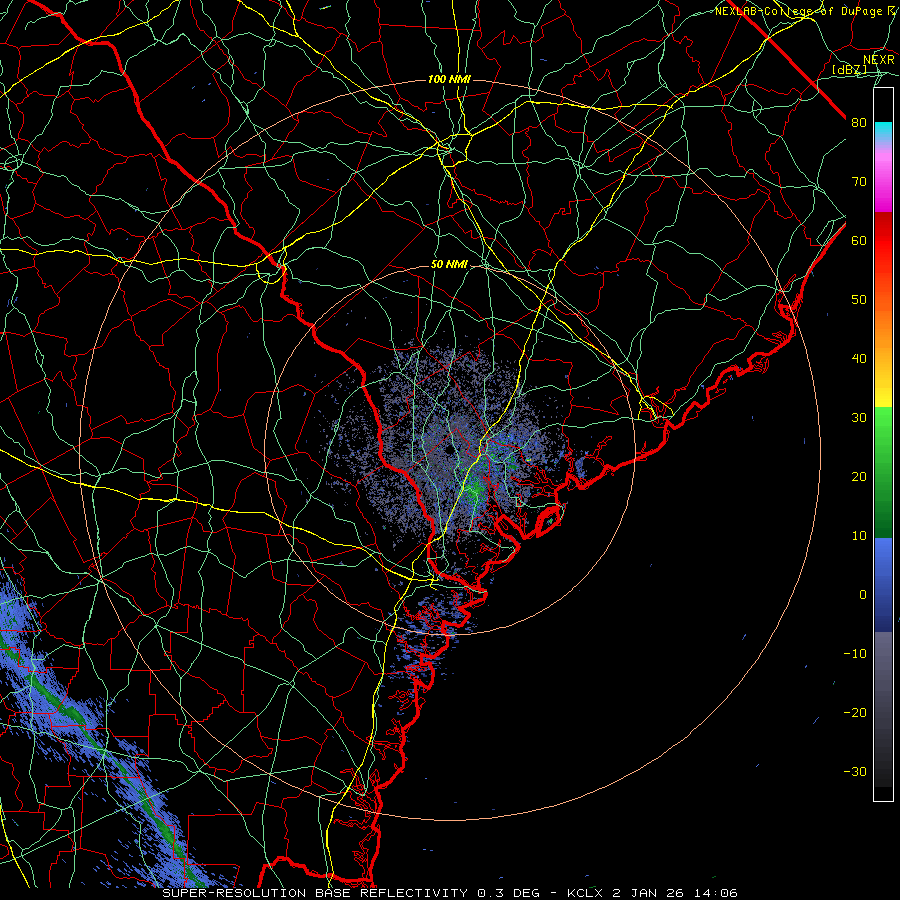
Task: Click the "[dBZ]" unit label
Action: 849,70
